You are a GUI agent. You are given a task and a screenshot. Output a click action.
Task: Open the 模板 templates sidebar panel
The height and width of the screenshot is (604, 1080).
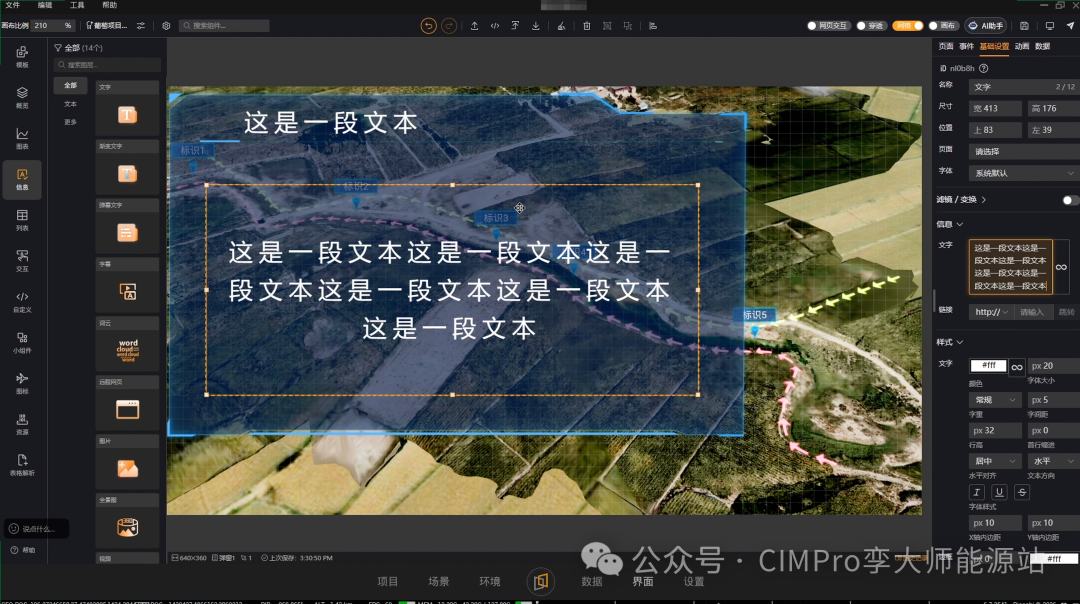coord(22,56)
